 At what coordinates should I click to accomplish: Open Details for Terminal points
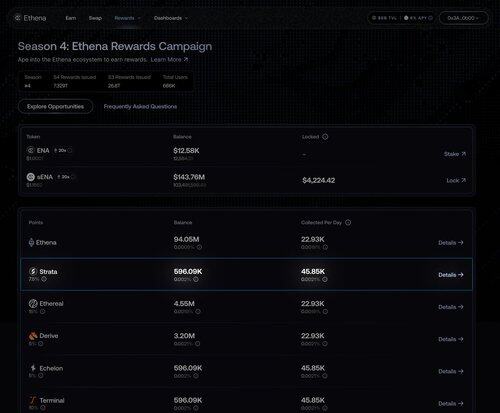[x=451, y=404]
